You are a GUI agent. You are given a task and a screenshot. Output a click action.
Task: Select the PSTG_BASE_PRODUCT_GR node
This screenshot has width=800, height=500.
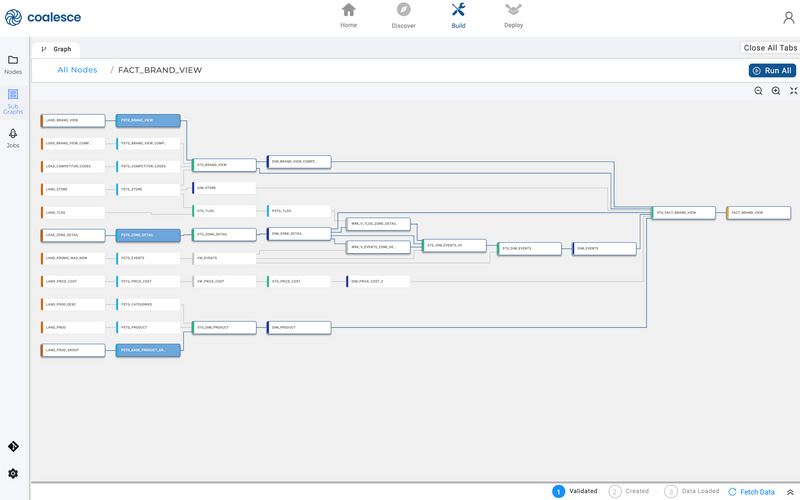click(x=148, y=351)
